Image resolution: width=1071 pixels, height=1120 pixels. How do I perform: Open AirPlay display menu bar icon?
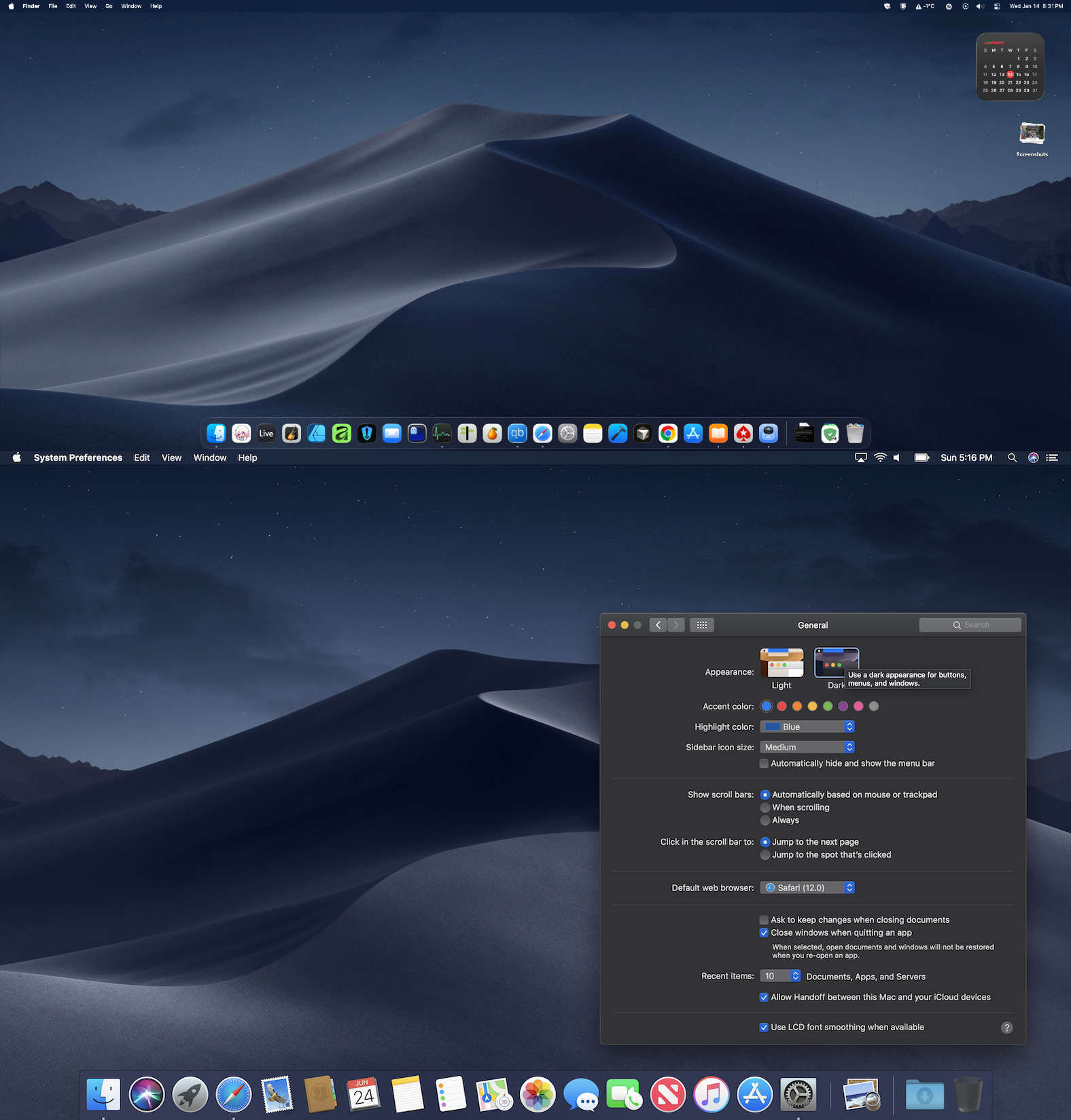coord(860,458)
